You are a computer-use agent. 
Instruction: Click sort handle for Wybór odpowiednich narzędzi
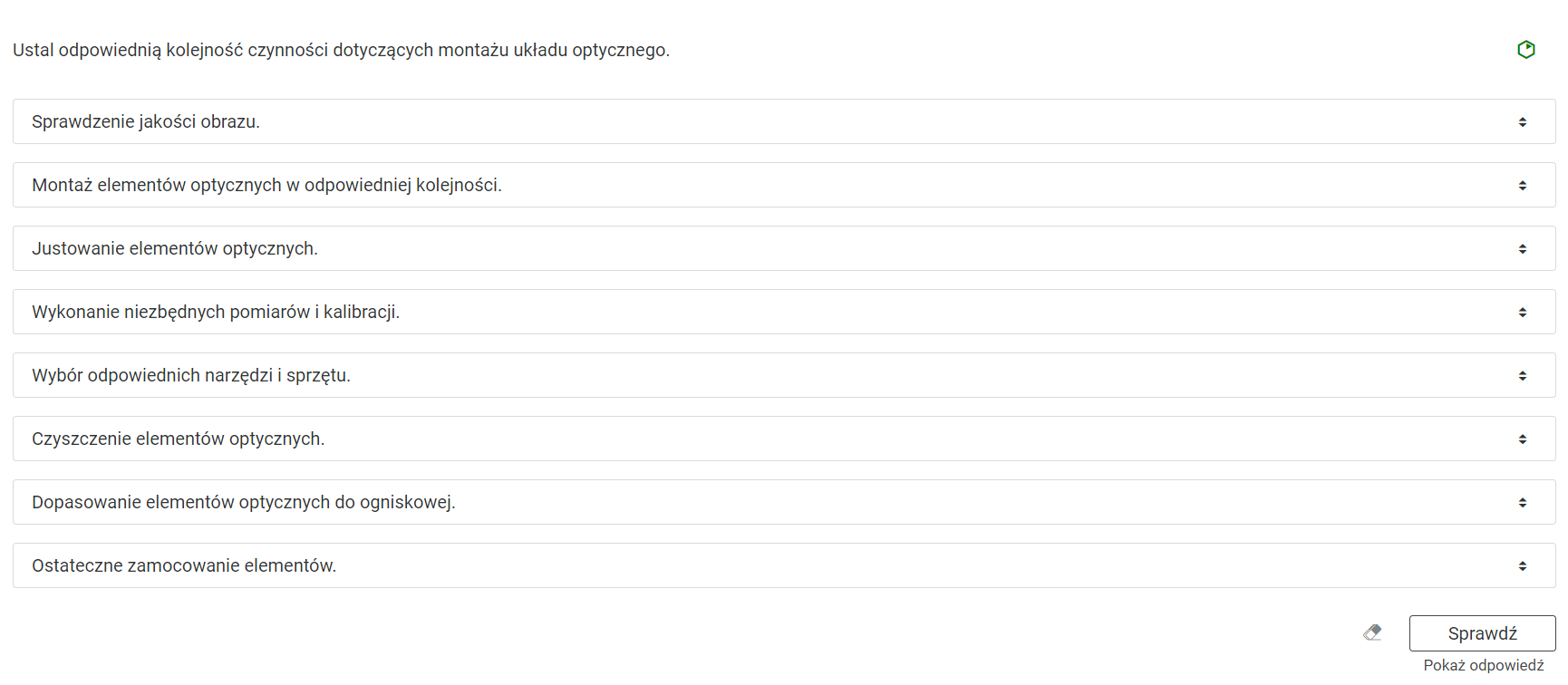(x=1523, y=376)
